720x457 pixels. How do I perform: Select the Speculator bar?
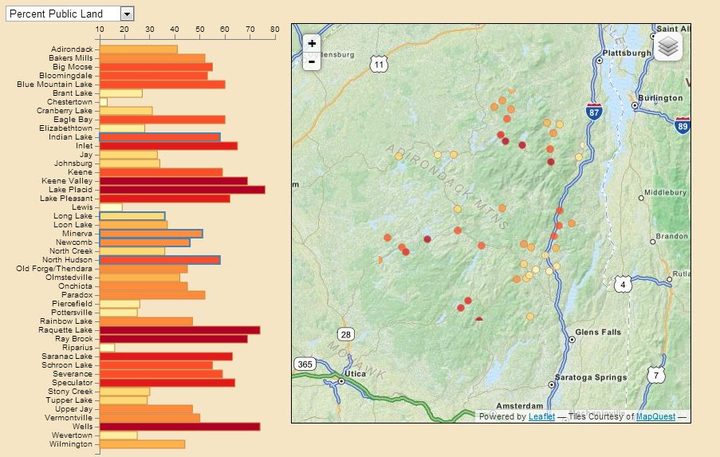[x=168, y=383]
